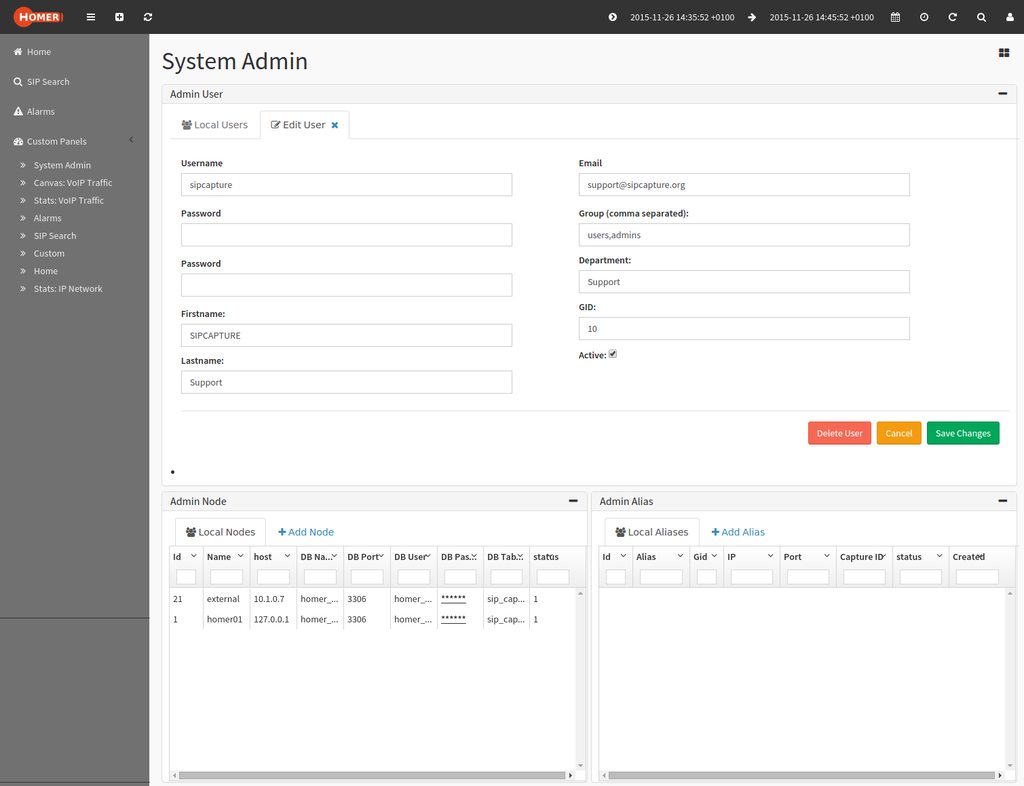Click the Group input field
The height and width of the screenshot is (786, 1024).
(744, 235)
